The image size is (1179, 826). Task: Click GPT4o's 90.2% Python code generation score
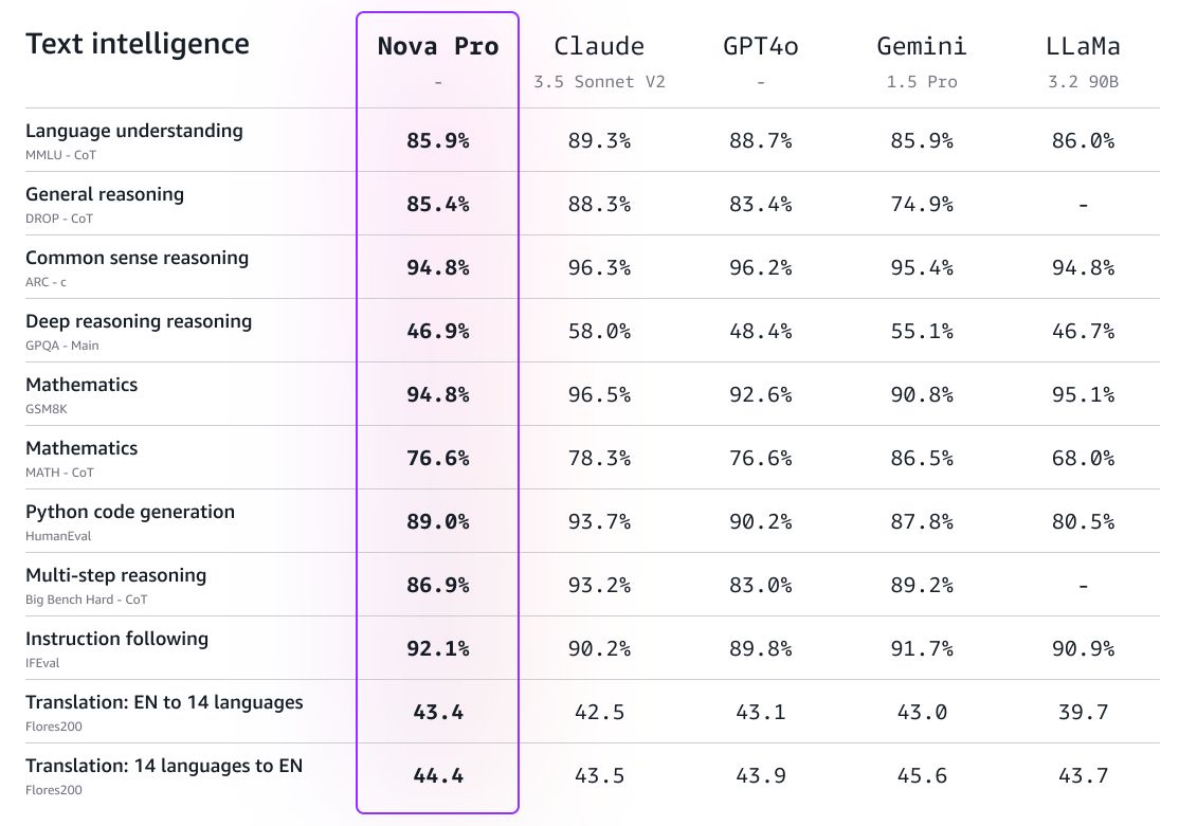tap(760, 521)
